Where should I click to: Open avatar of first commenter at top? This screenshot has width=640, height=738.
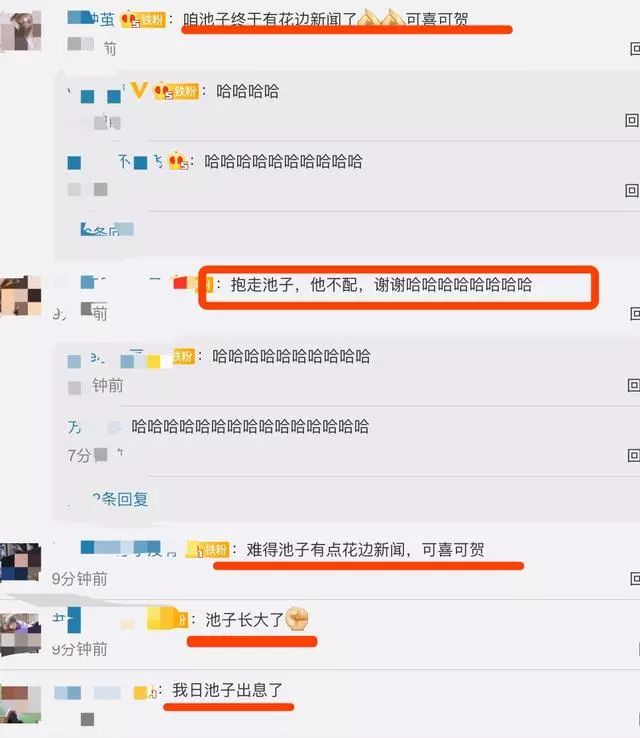pos(21,31)
